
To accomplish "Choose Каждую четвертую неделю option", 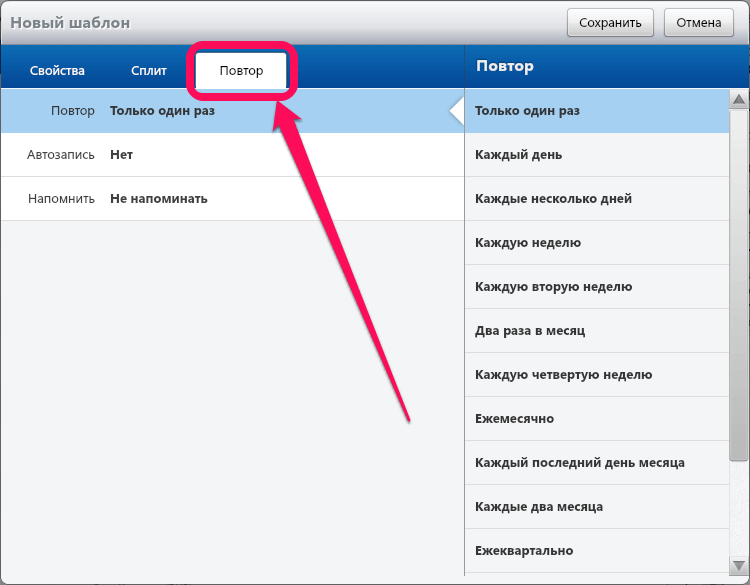I will click(x=596, y=375).
